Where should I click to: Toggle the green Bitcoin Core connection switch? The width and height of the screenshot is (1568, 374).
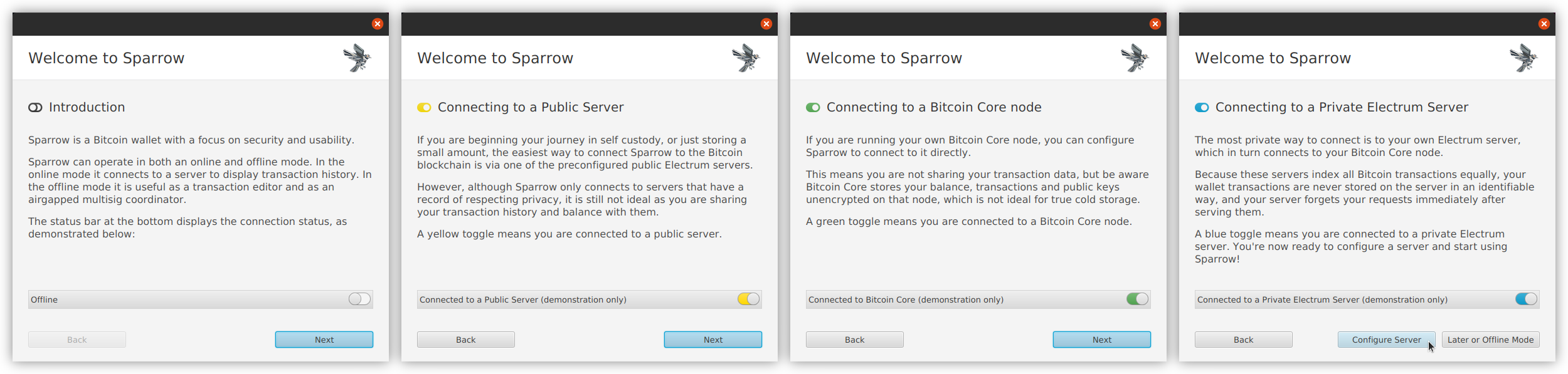click(x=1138, y=299)
